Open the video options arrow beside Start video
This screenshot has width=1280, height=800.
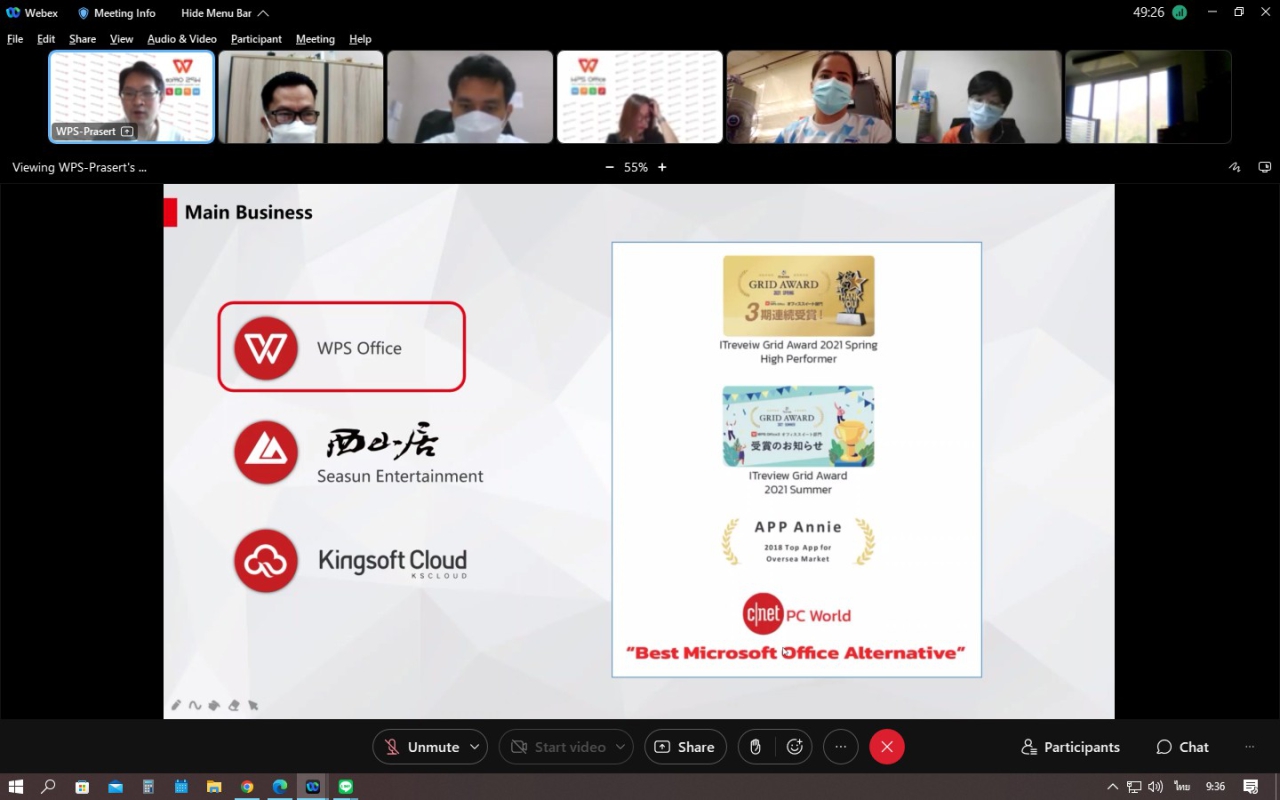tap(621, 747)
